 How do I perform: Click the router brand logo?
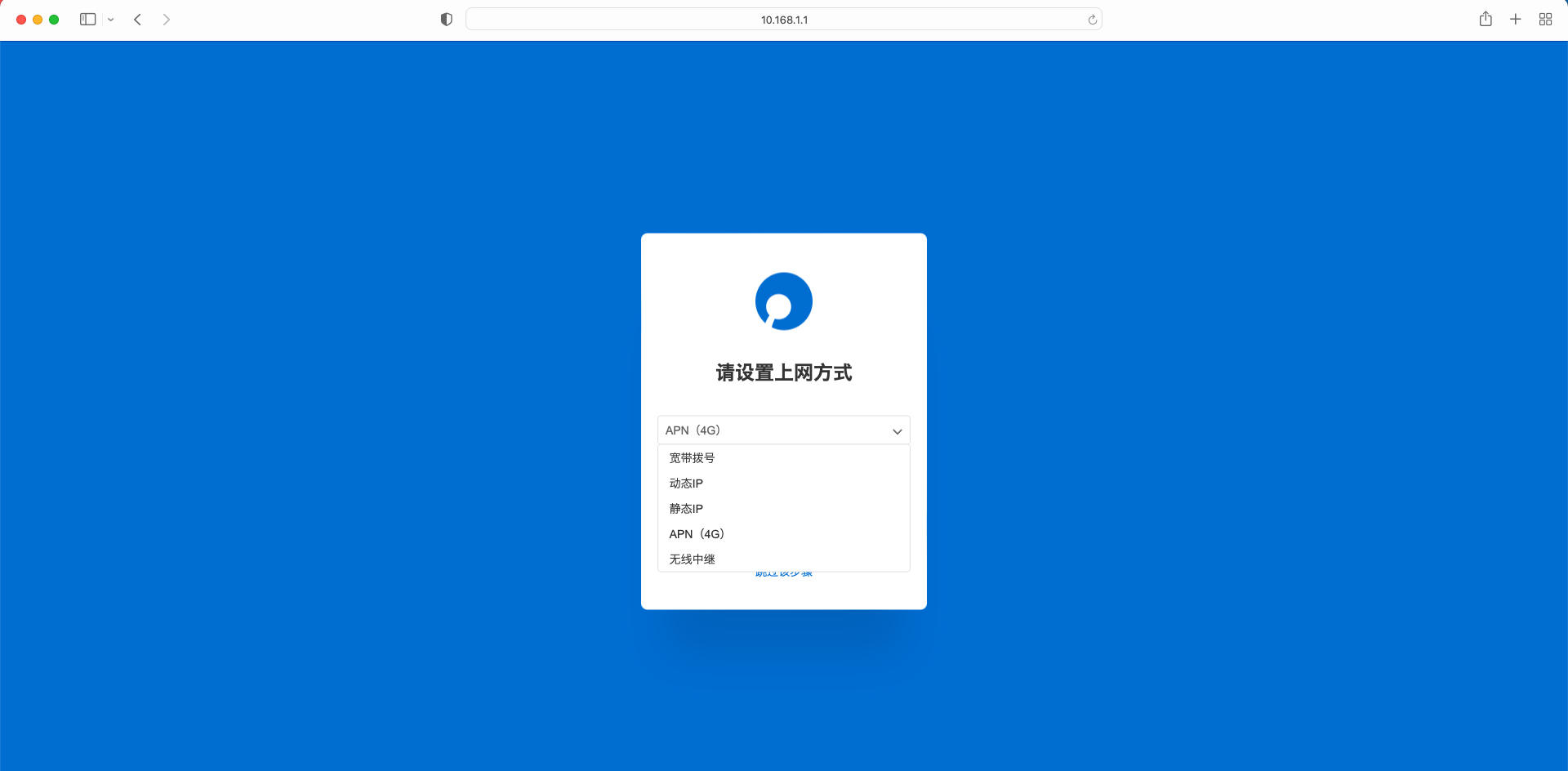point(783,301)
